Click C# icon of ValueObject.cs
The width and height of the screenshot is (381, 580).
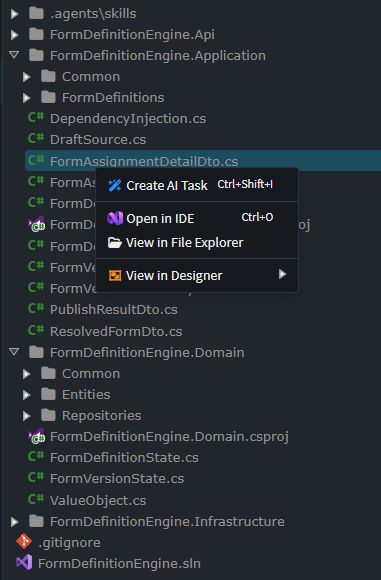[36, 499]
